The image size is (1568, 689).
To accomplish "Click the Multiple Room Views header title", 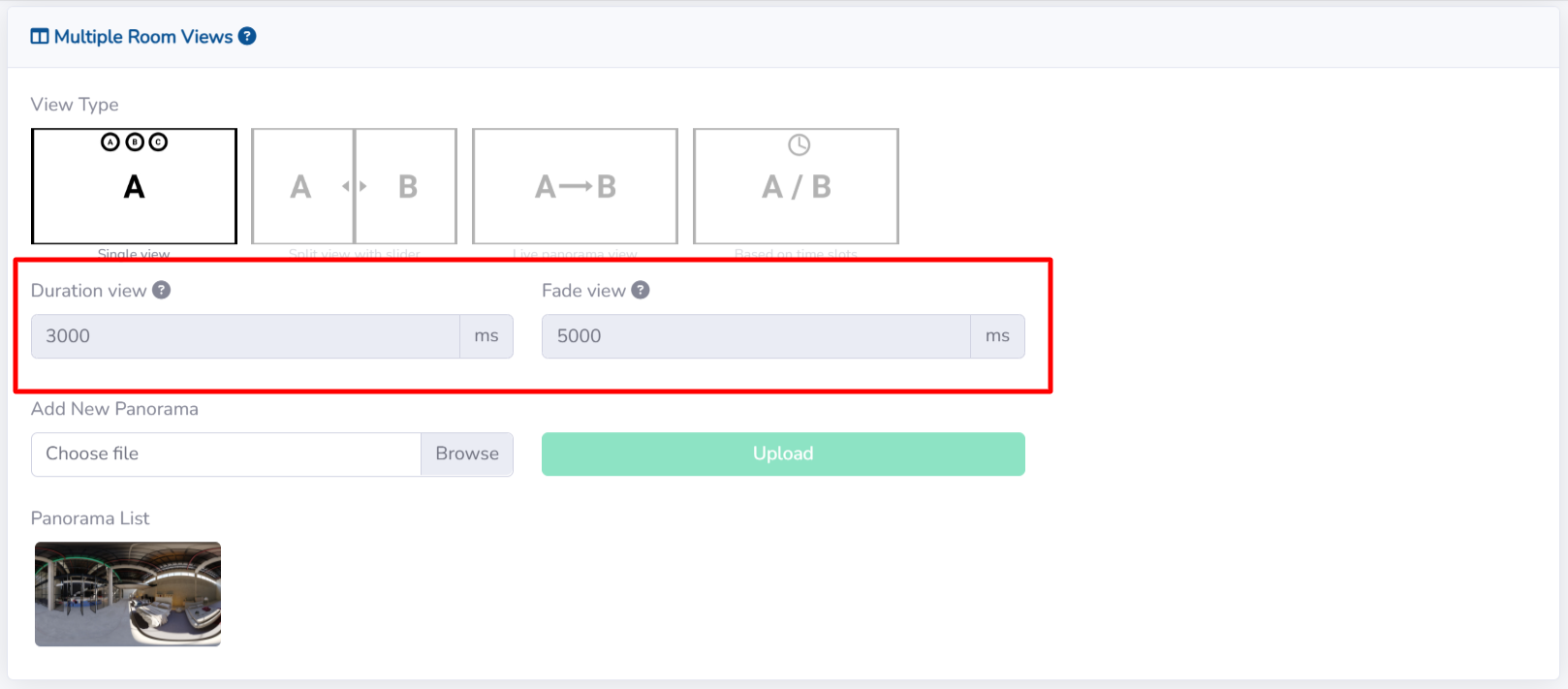I will pyautogui.click(x=143, y=37).
